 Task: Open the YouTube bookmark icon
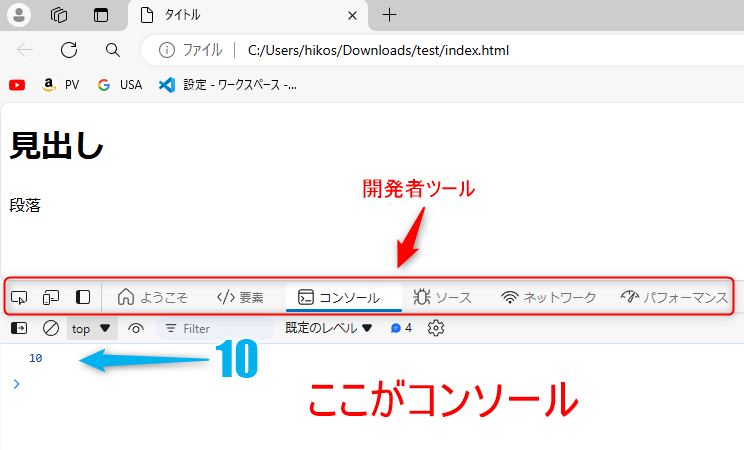click(17, 85)
